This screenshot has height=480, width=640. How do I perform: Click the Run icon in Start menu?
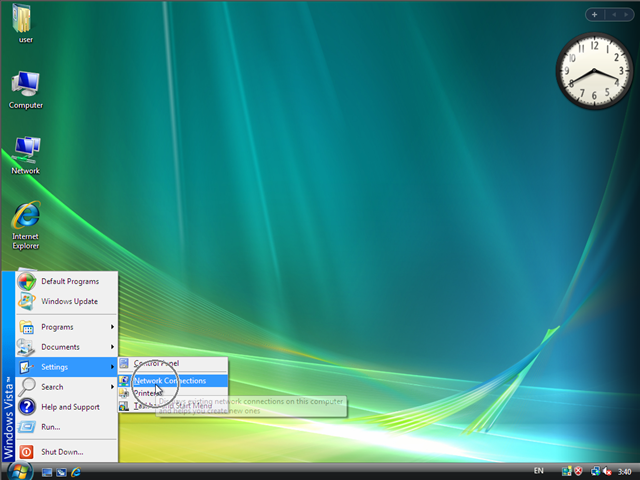27,427
